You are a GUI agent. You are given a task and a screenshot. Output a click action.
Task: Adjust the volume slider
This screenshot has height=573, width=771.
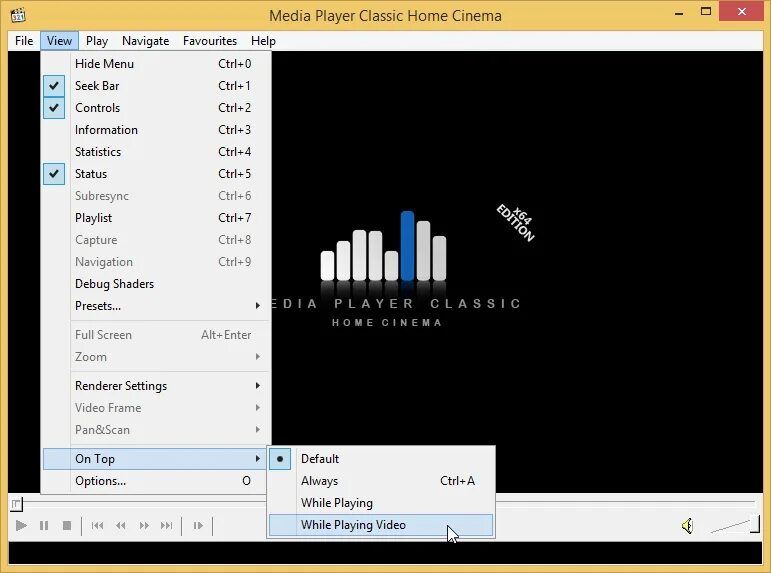click(x=735, y=525)
